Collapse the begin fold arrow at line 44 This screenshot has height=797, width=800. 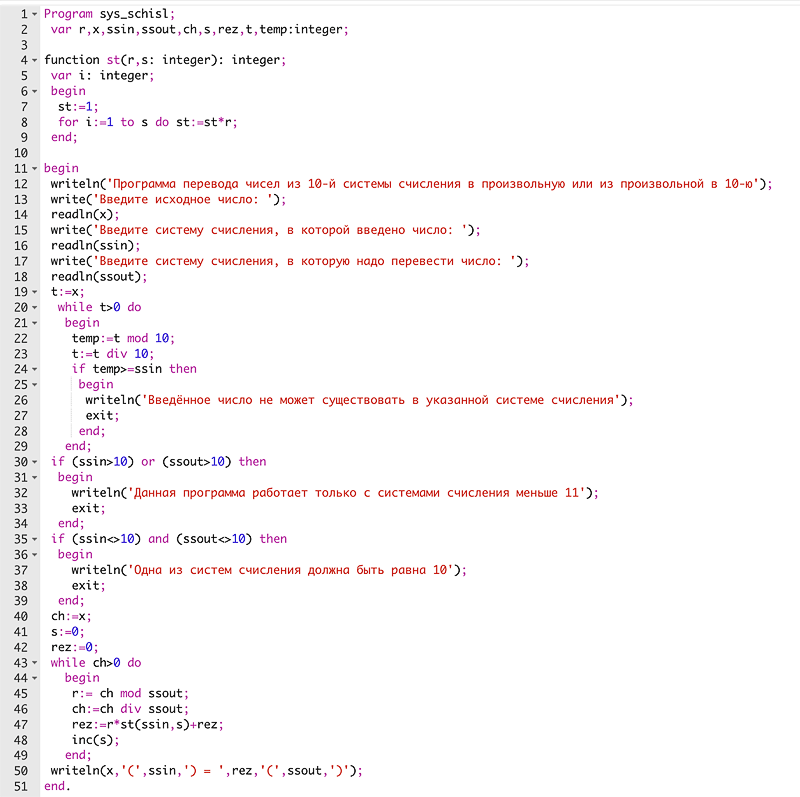(35, 678)
